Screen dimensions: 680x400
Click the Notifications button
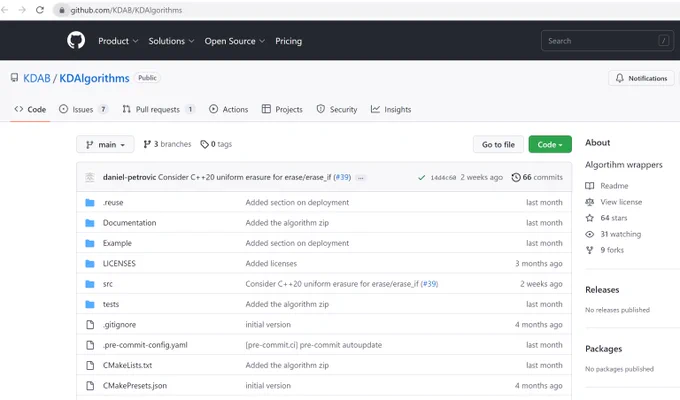pyautogui.click(x=641, y=78)
